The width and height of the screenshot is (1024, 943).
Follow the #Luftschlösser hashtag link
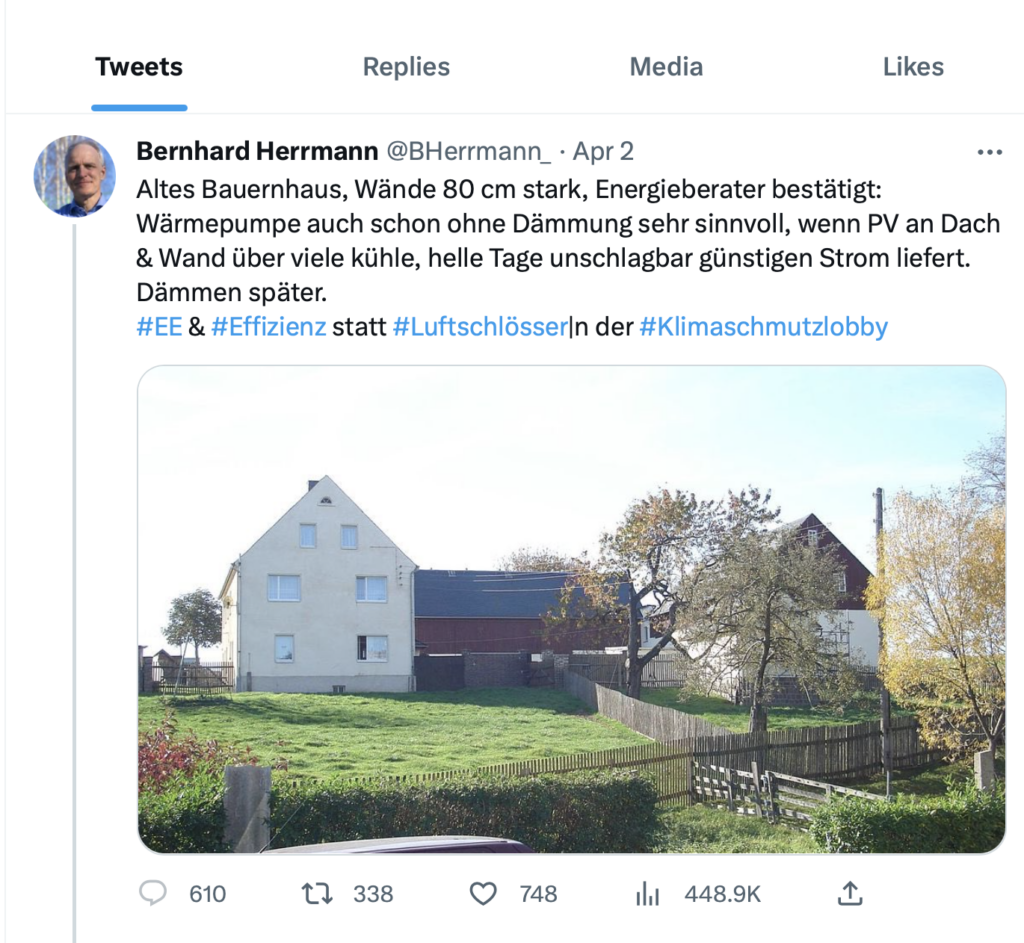[x=480, y=327]
